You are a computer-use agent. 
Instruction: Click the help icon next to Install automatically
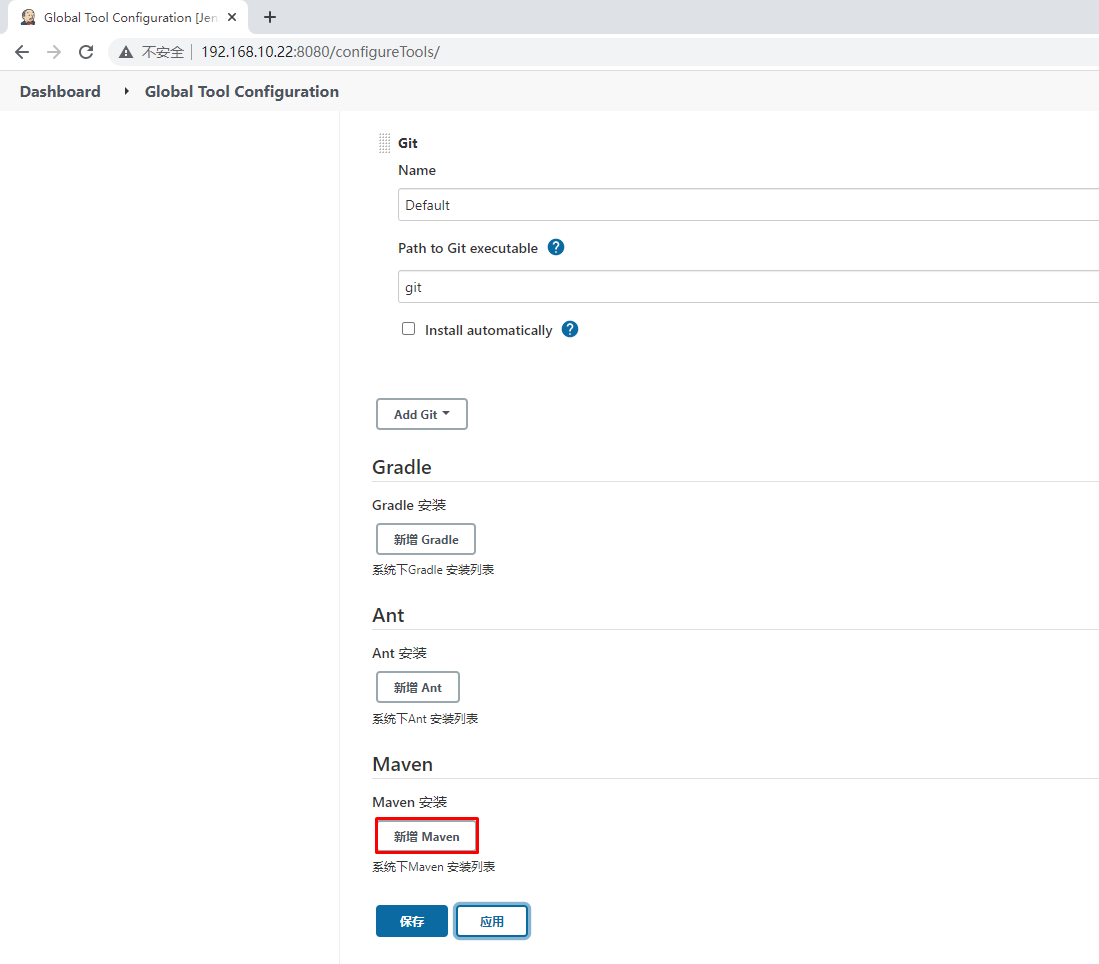[570, 329]
